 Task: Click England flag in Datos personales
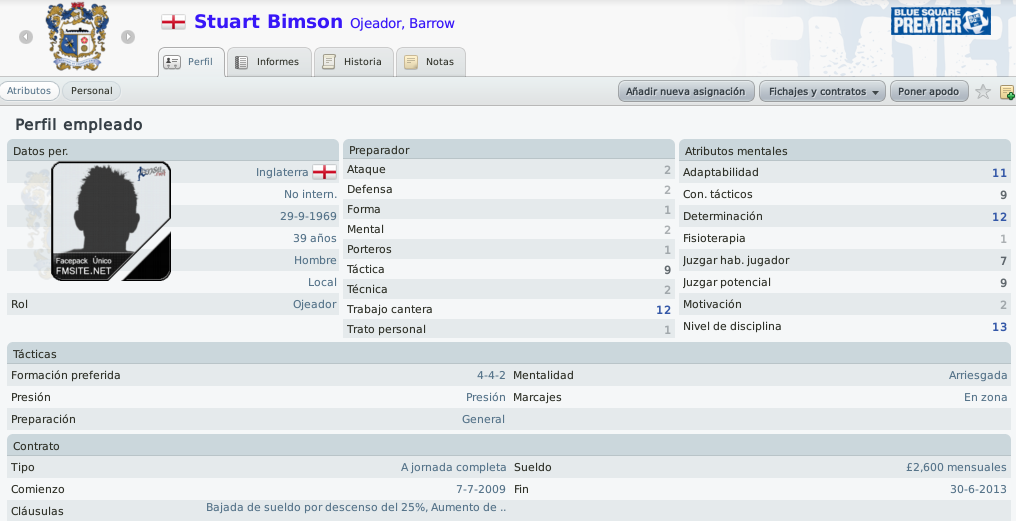(325, 172)
